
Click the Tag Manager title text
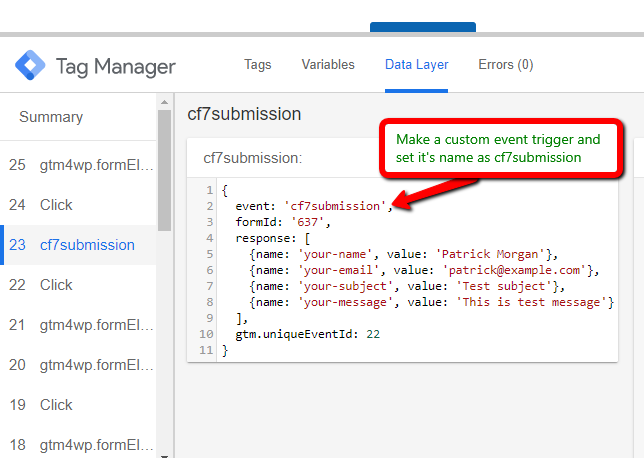point(115,67)
